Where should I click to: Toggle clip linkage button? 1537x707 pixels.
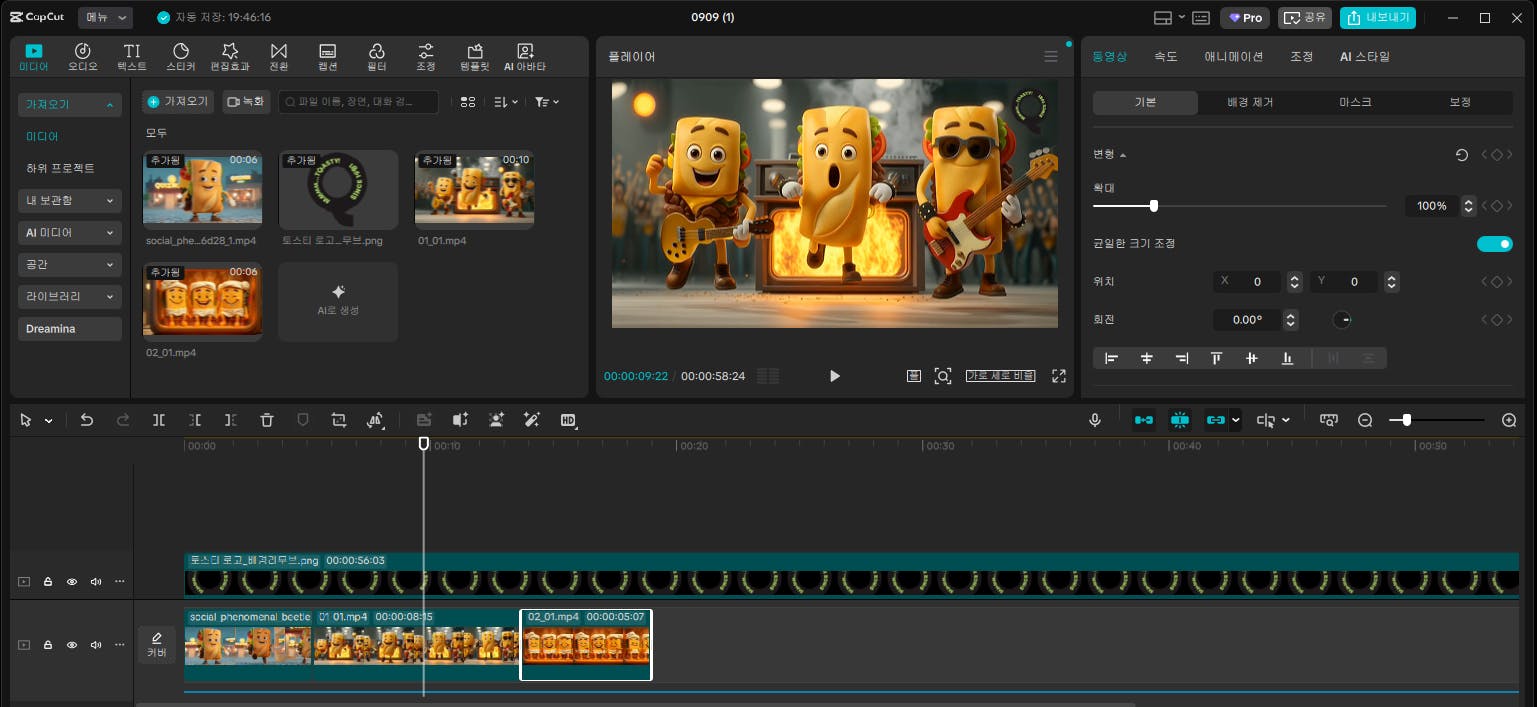point(1216,420)
